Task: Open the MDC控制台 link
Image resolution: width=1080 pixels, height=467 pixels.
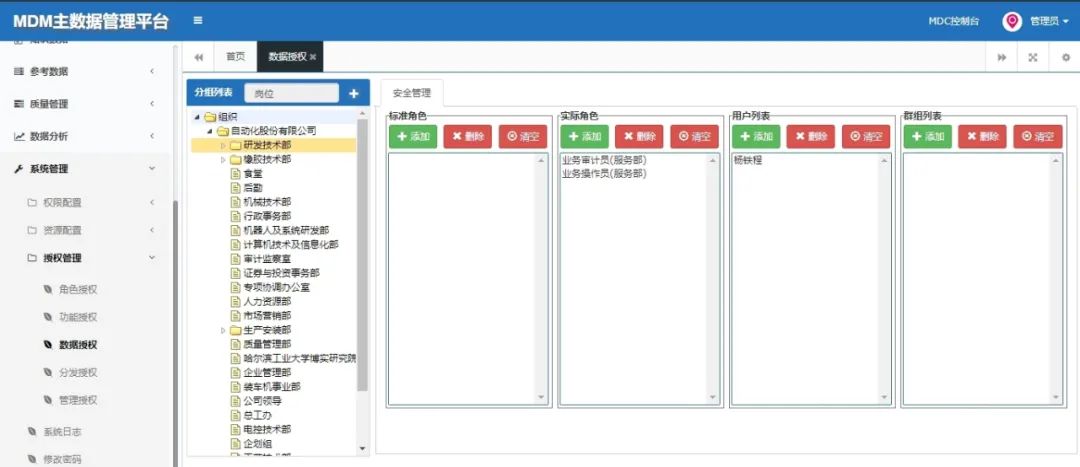Action: tap(953, 21)
